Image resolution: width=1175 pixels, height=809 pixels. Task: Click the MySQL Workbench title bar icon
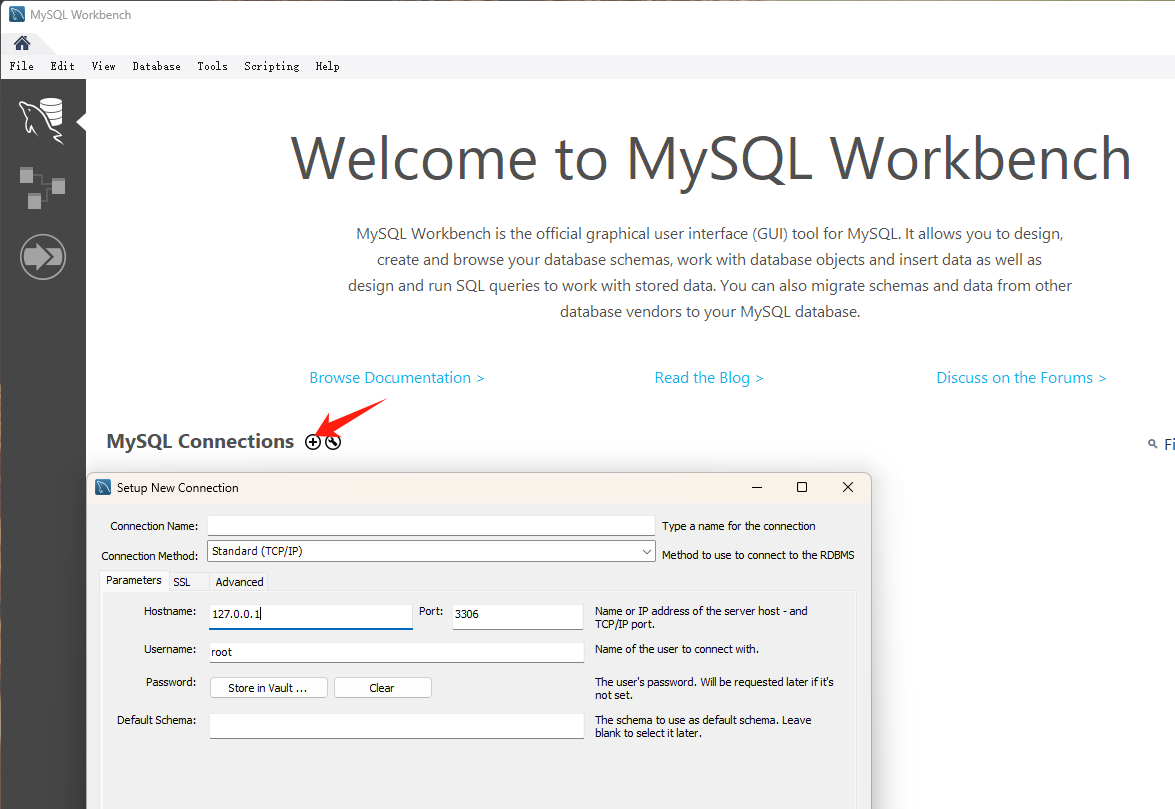(17, 15)
